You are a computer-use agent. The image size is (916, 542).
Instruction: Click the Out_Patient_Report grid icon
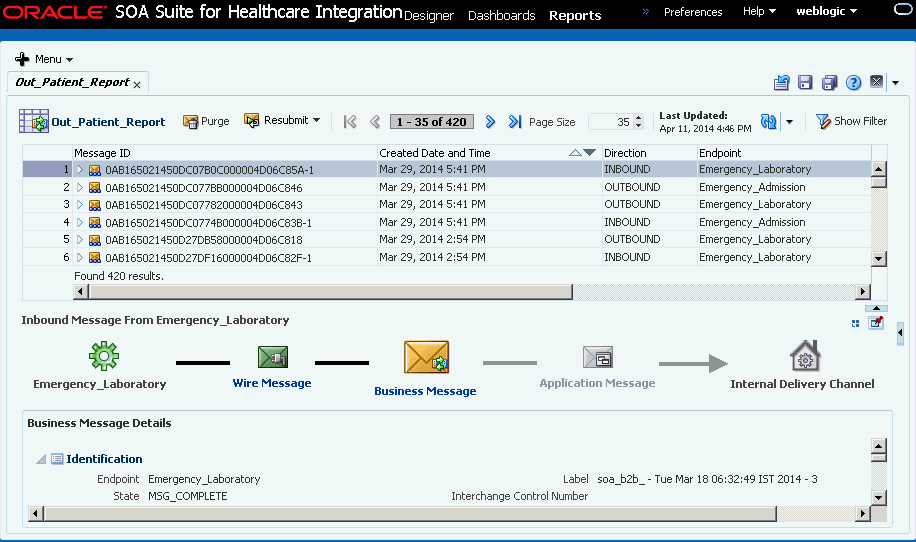[x=33, y=121]
